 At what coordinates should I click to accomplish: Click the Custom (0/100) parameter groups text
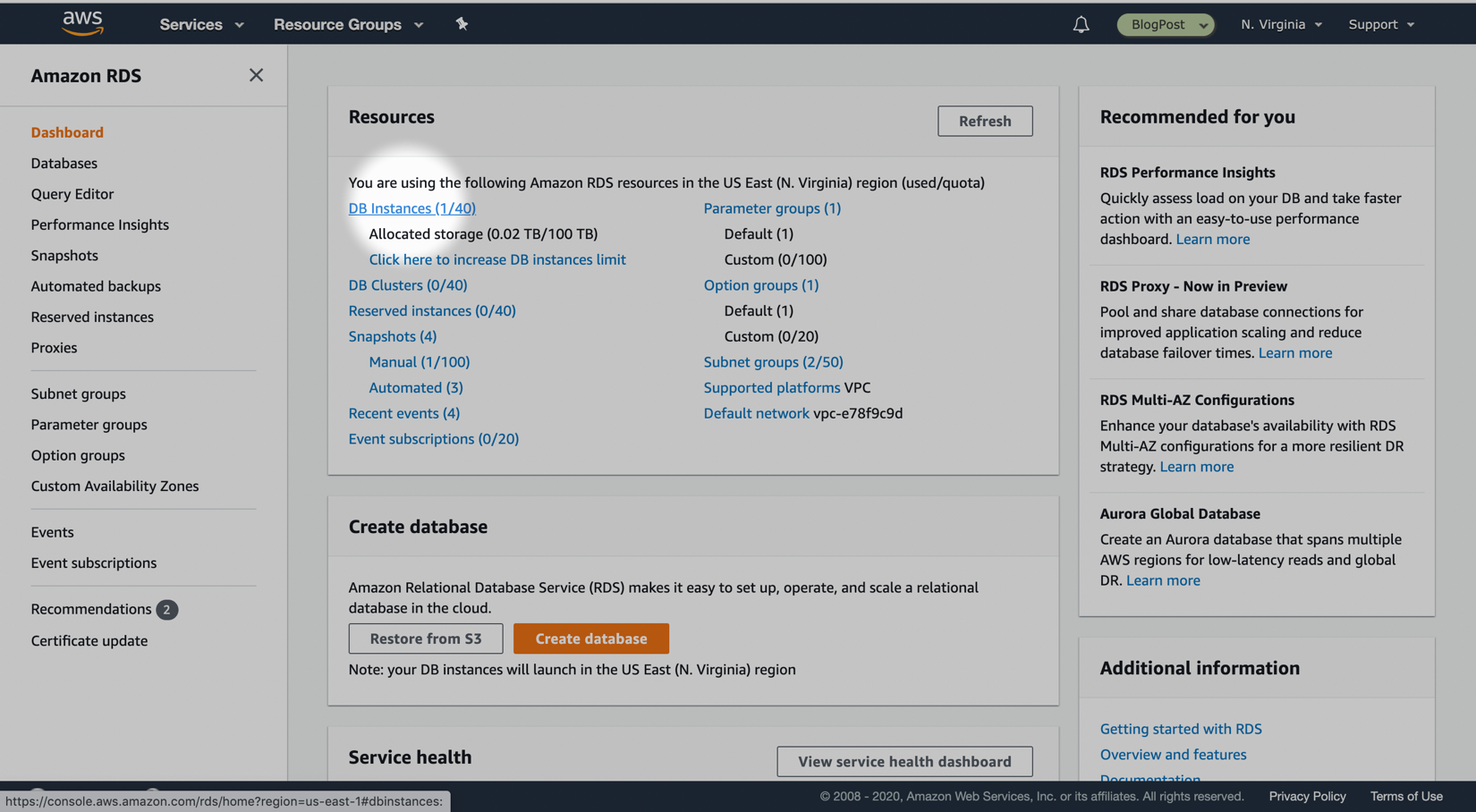point(776,259)
